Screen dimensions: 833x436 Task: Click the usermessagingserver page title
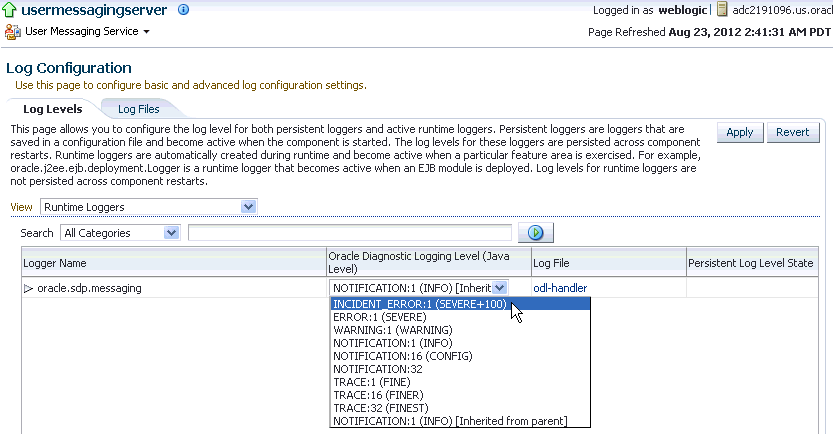(94, 10)
